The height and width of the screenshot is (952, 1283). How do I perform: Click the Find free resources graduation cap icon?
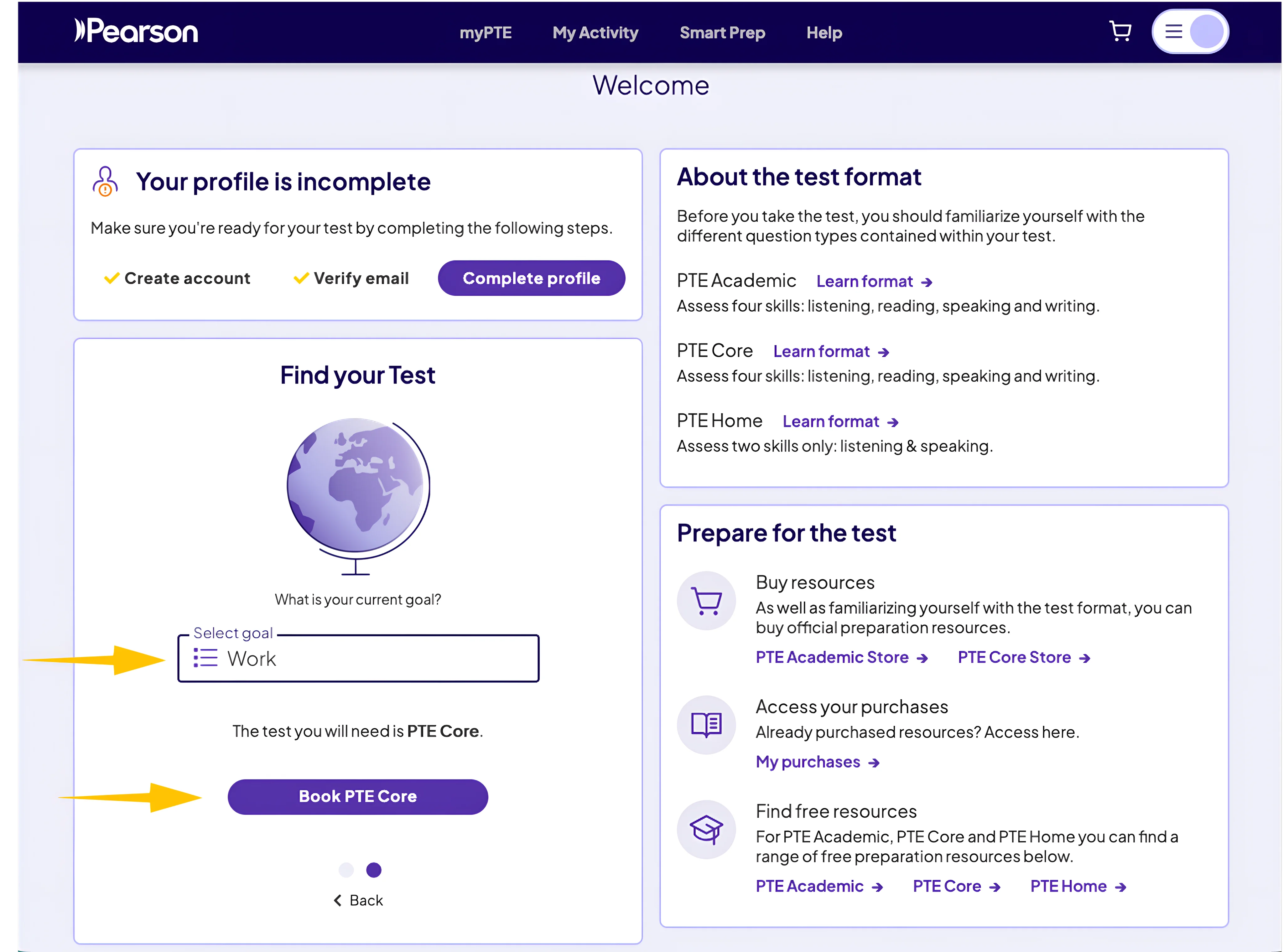pyautogui.click(x=706, y=829)
